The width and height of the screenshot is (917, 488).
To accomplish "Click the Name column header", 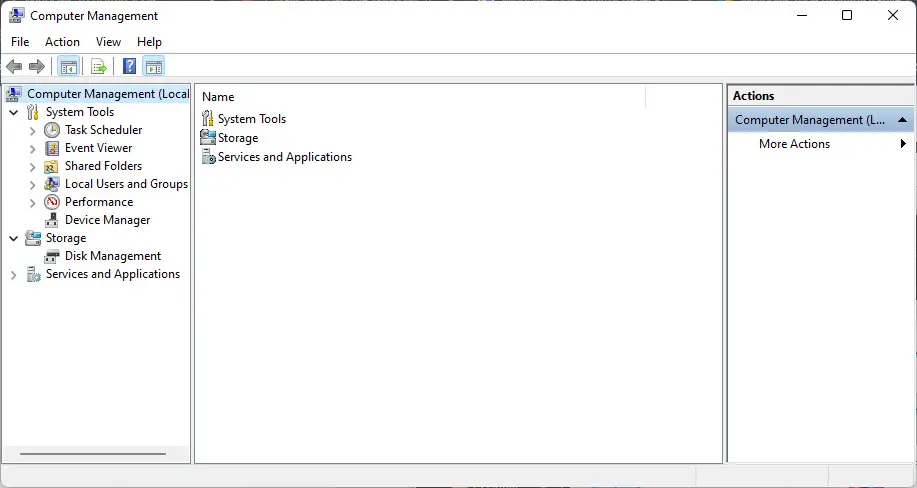I will [423, 97].
